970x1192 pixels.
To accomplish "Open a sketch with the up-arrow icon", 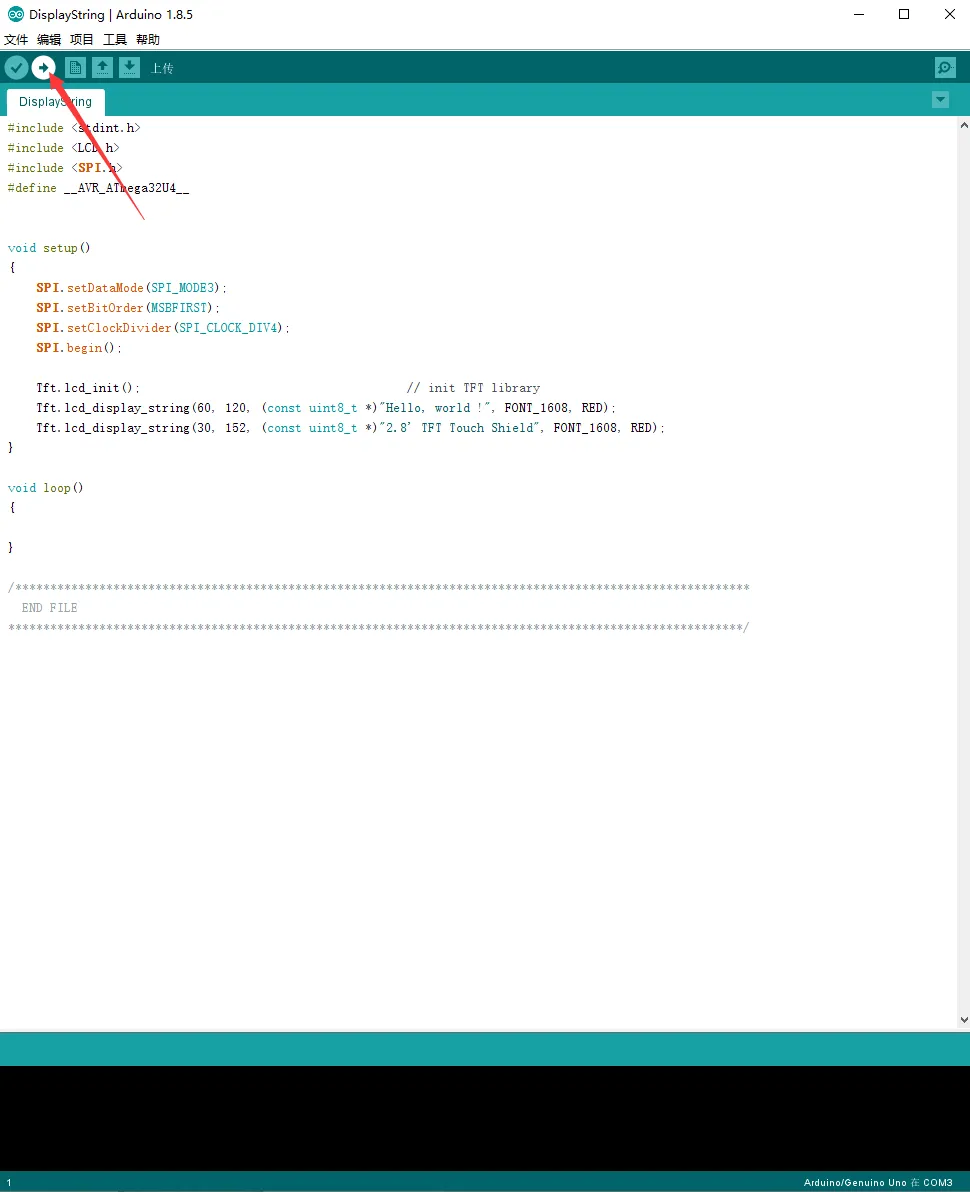I will 103,68.
